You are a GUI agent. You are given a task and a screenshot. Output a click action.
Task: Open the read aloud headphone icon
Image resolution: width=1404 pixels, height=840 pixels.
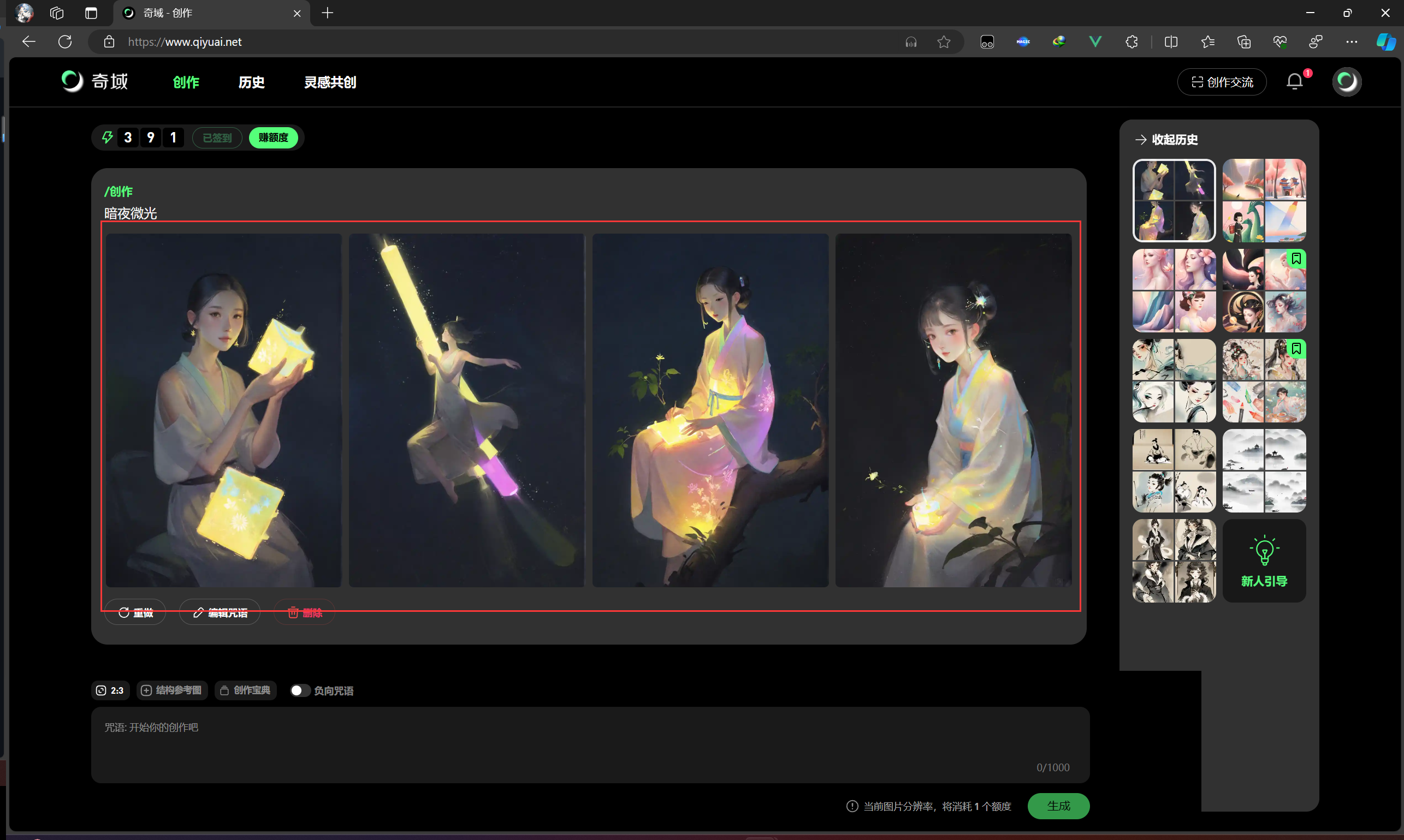(x=911, y=42)
